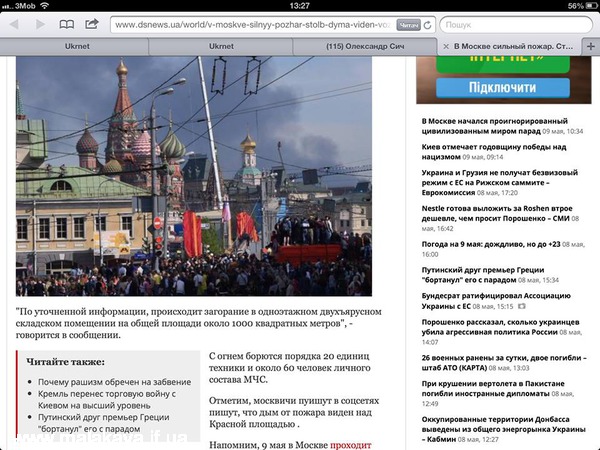Open 'При крушении вертолета в Пакистане' link
Viewport: 600px width, 450px height.
click(x=493, y=388)
